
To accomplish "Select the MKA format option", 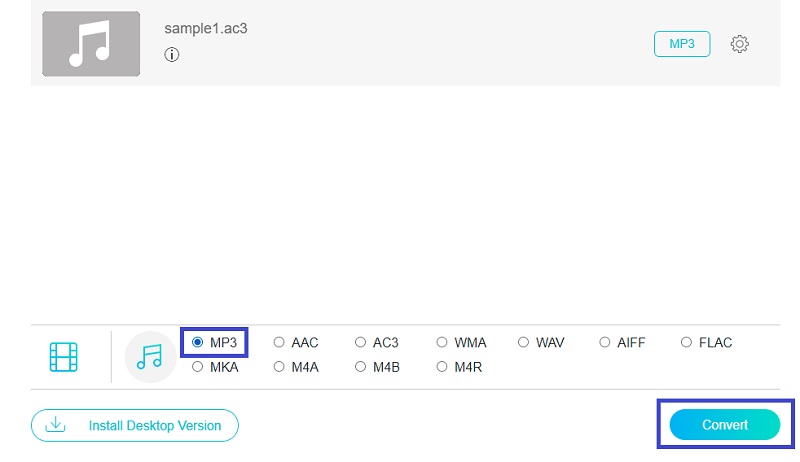I will click(197, 367).
